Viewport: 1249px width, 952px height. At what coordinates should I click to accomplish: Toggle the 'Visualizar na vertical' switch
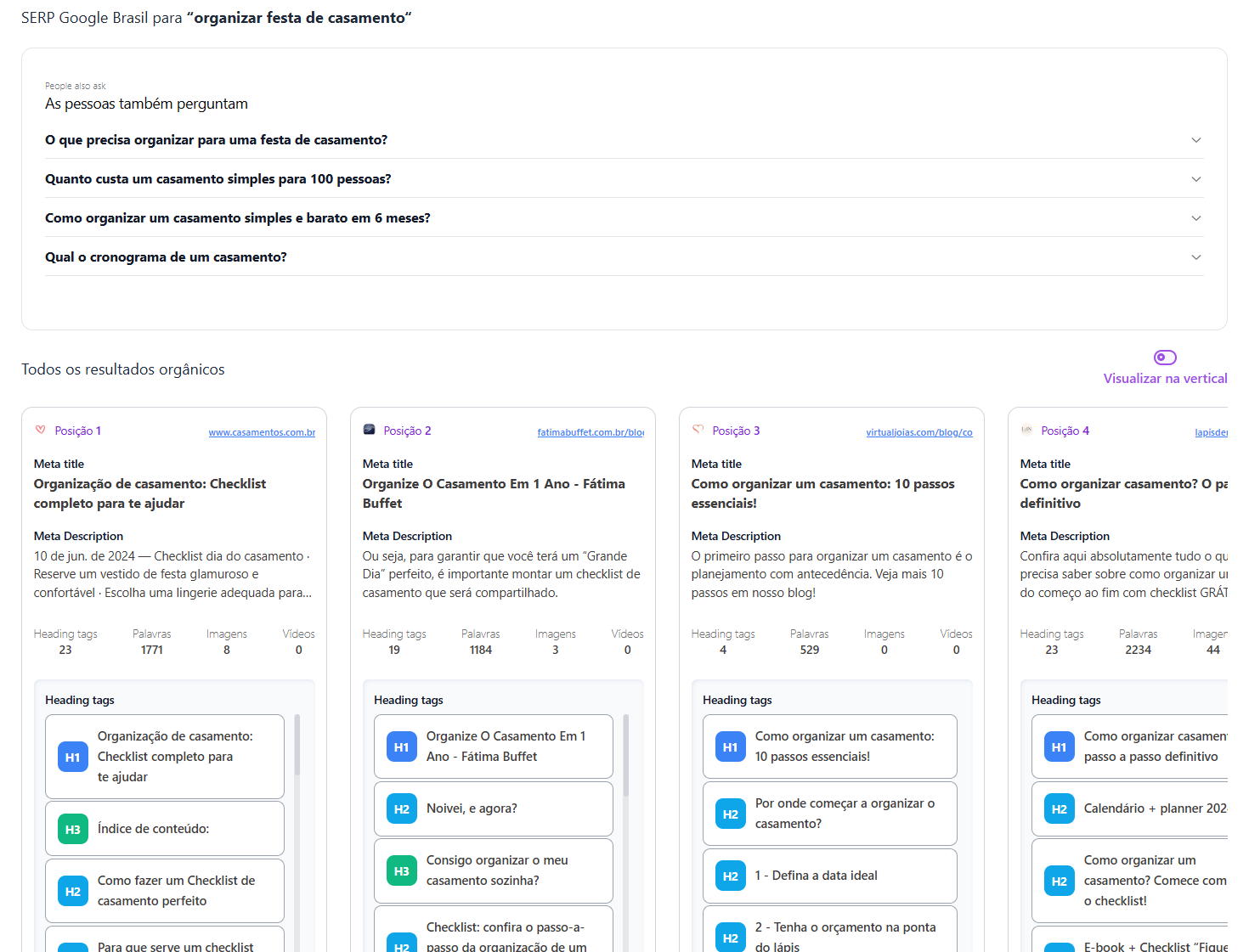1165,358
